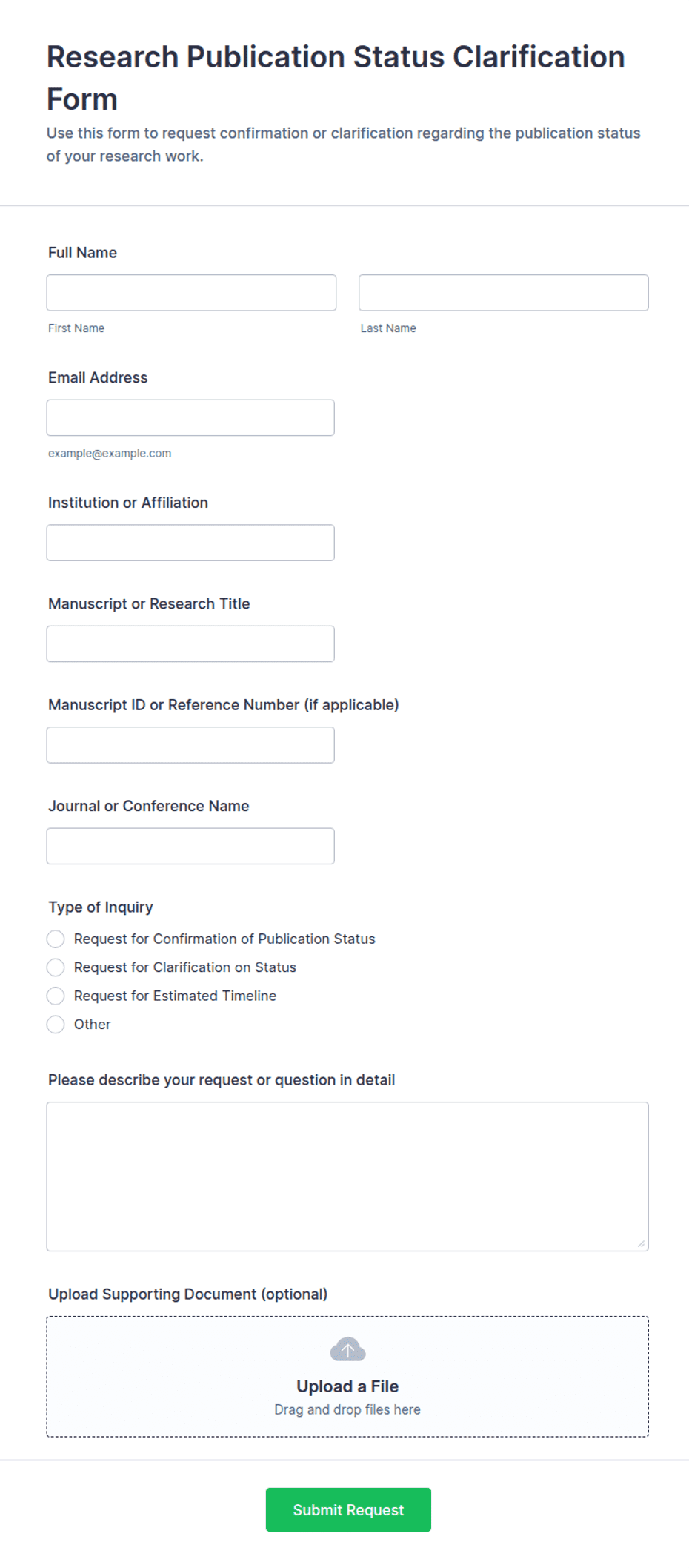The image size is (689, 1568).
Task: Click into the Email Address field
Action: coord(190,418)
